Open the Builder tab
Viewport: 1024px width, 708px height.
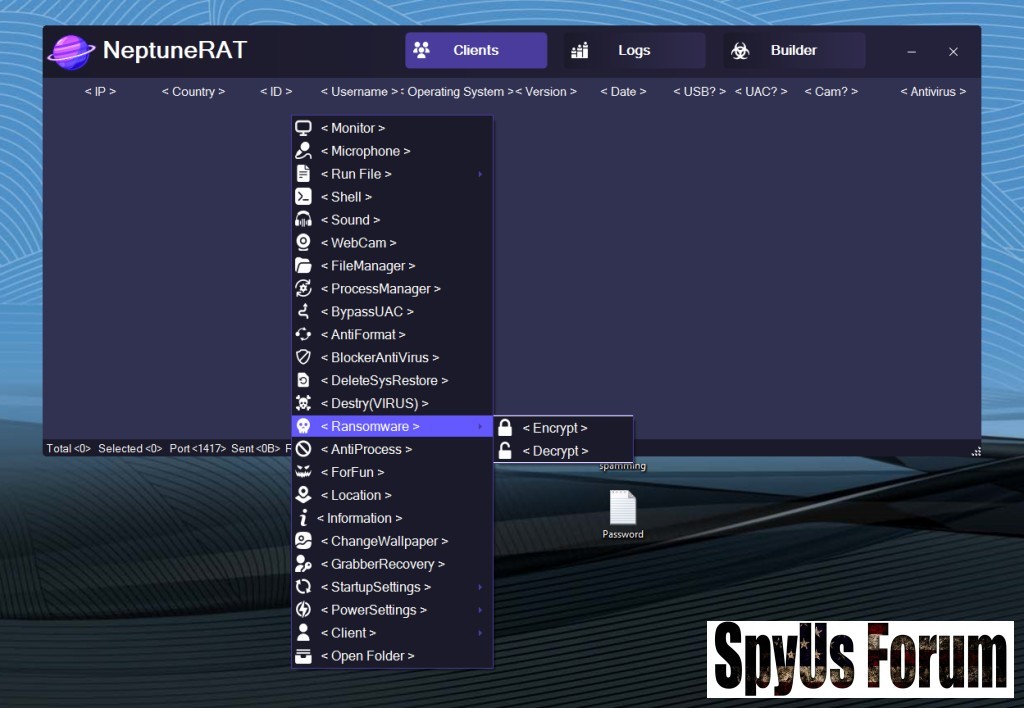[793, 51]
